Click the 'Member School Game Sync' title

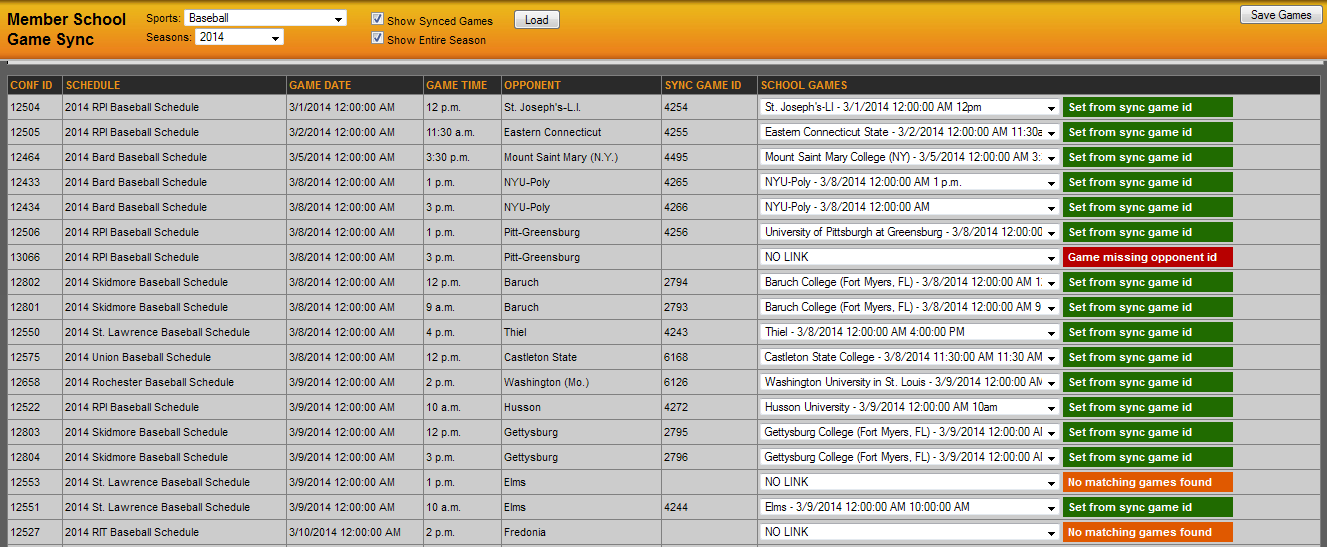67,29
